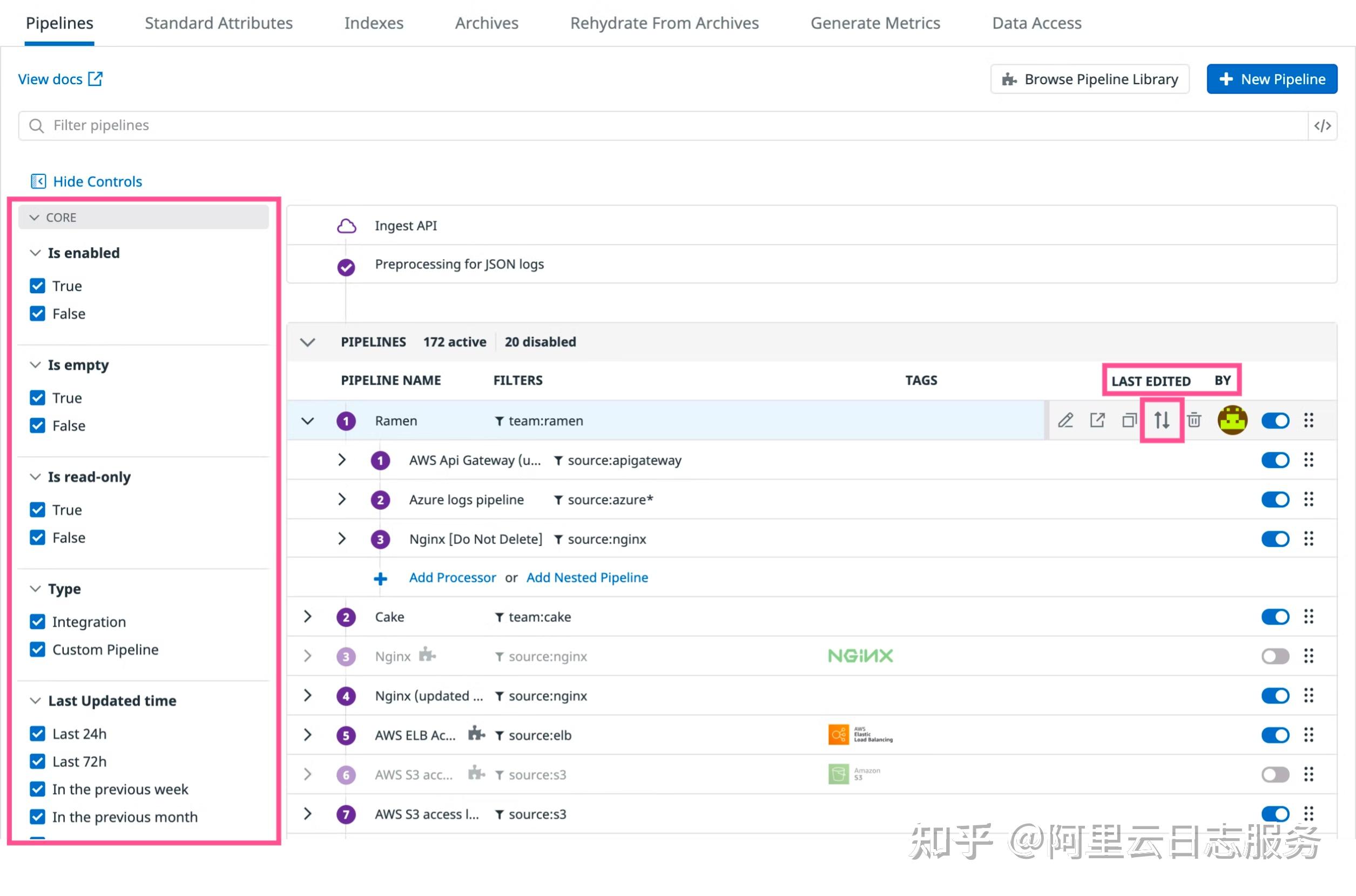Enable the disabled Nginx integration pipeline toggle
This screenshot has width=1356, height=896.
pos(1275,656)
